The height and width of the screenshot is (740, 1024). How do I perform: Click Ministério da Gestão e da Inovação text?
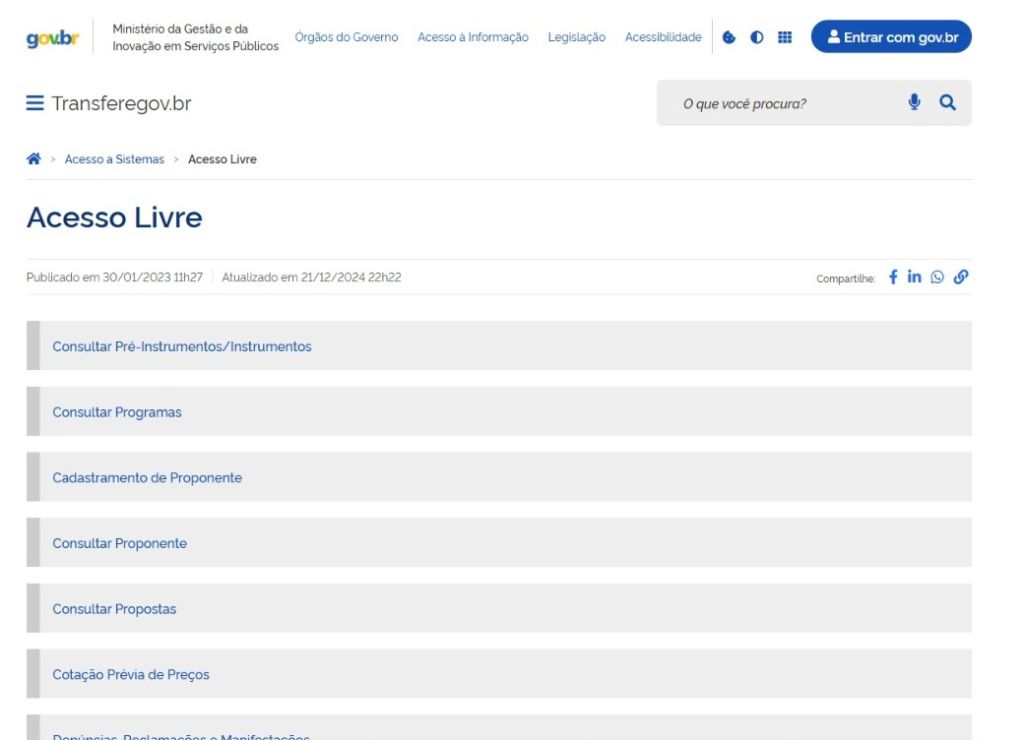pyautogui.click(x=195, y=37)
